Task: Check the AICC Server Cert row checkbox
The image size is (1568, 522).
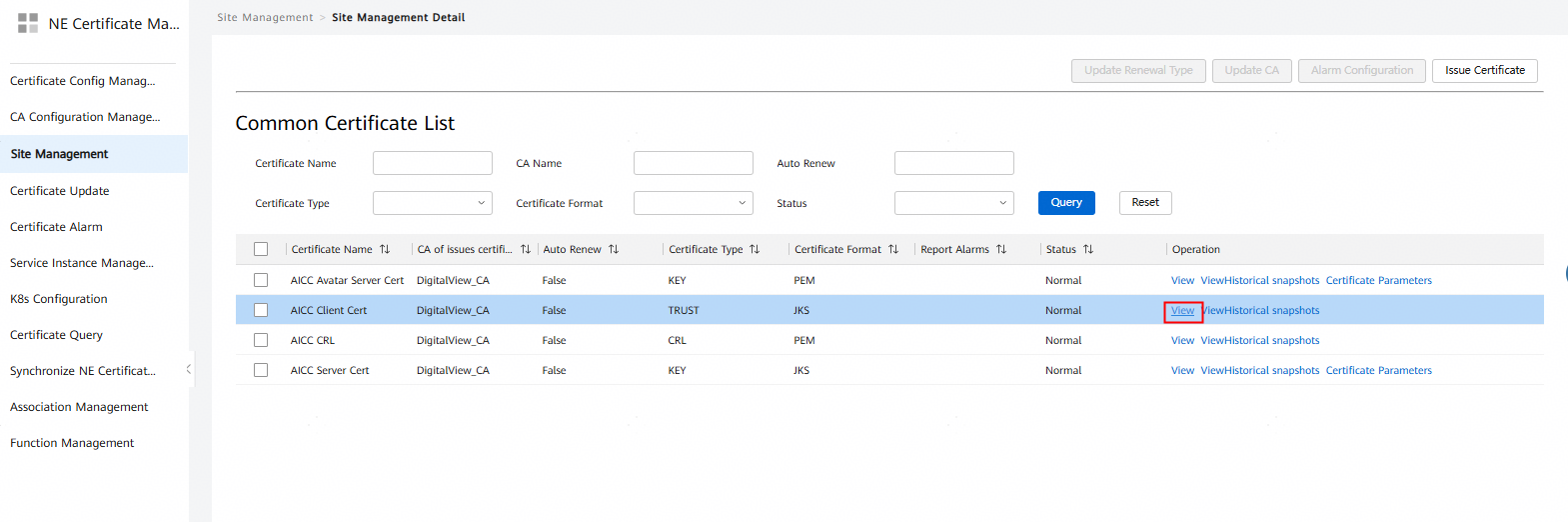Action: (261, 370)
